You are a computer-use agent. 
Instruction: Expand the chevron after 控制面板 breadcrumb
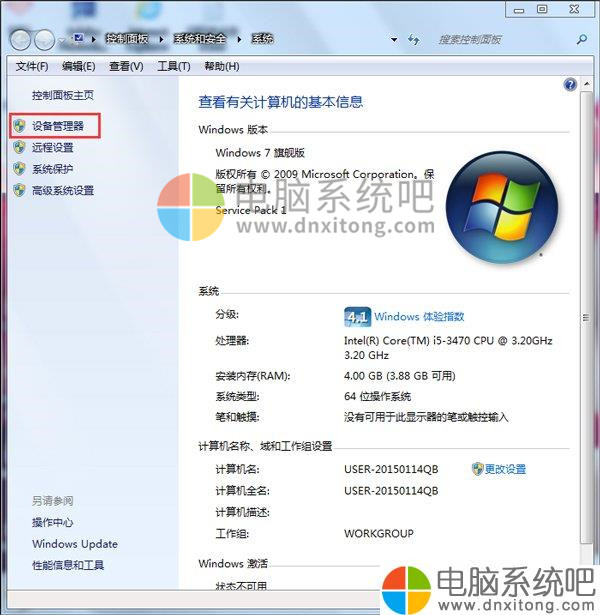click(x=161, y=39)
